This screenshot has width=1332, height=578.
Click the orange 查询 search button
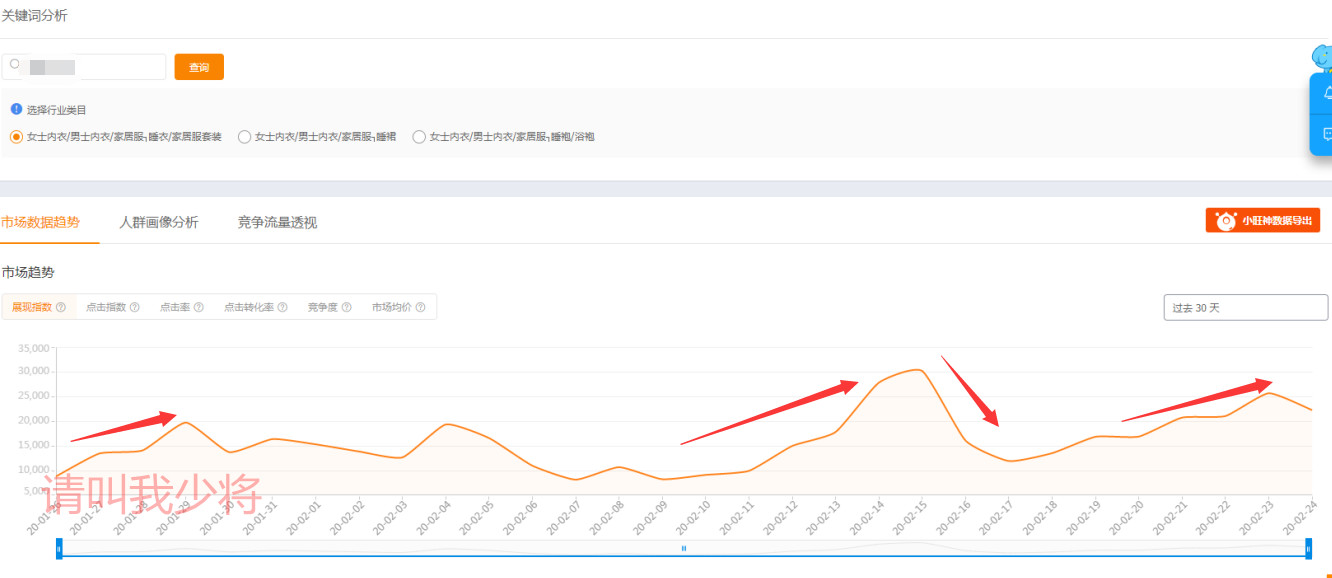pos(199,67)
